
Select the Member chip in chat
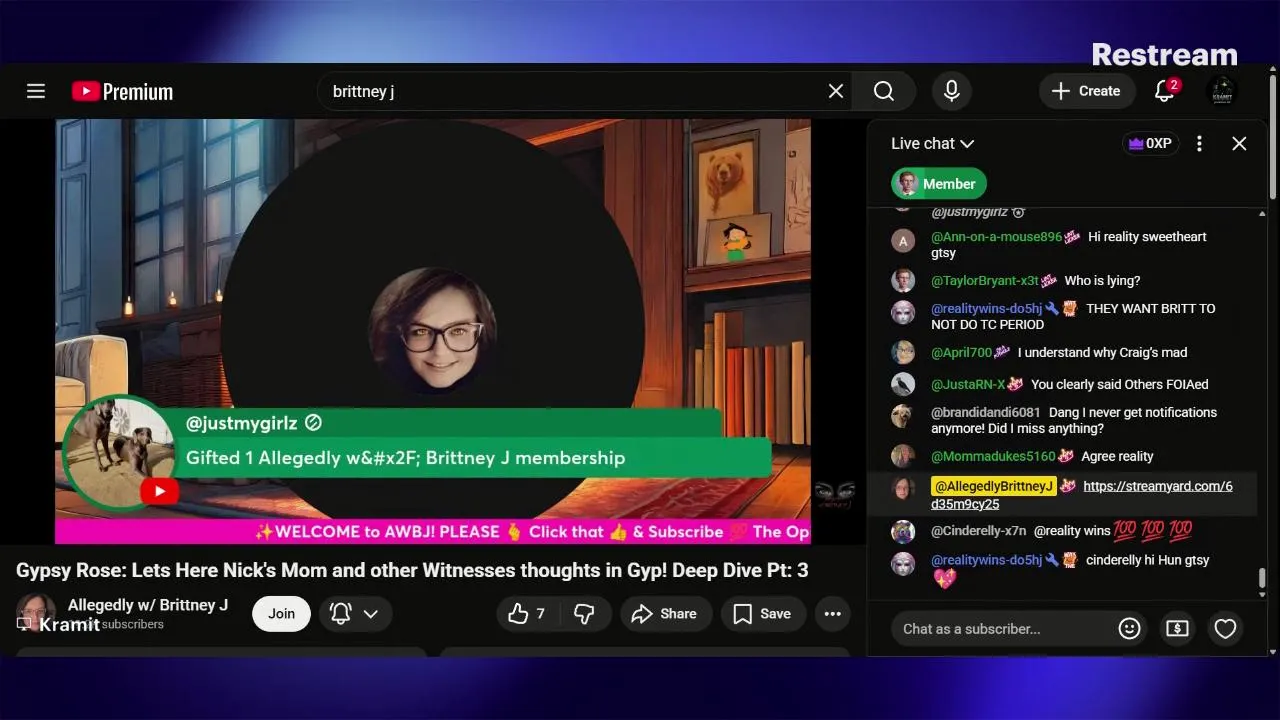click(x=938, y=184)
